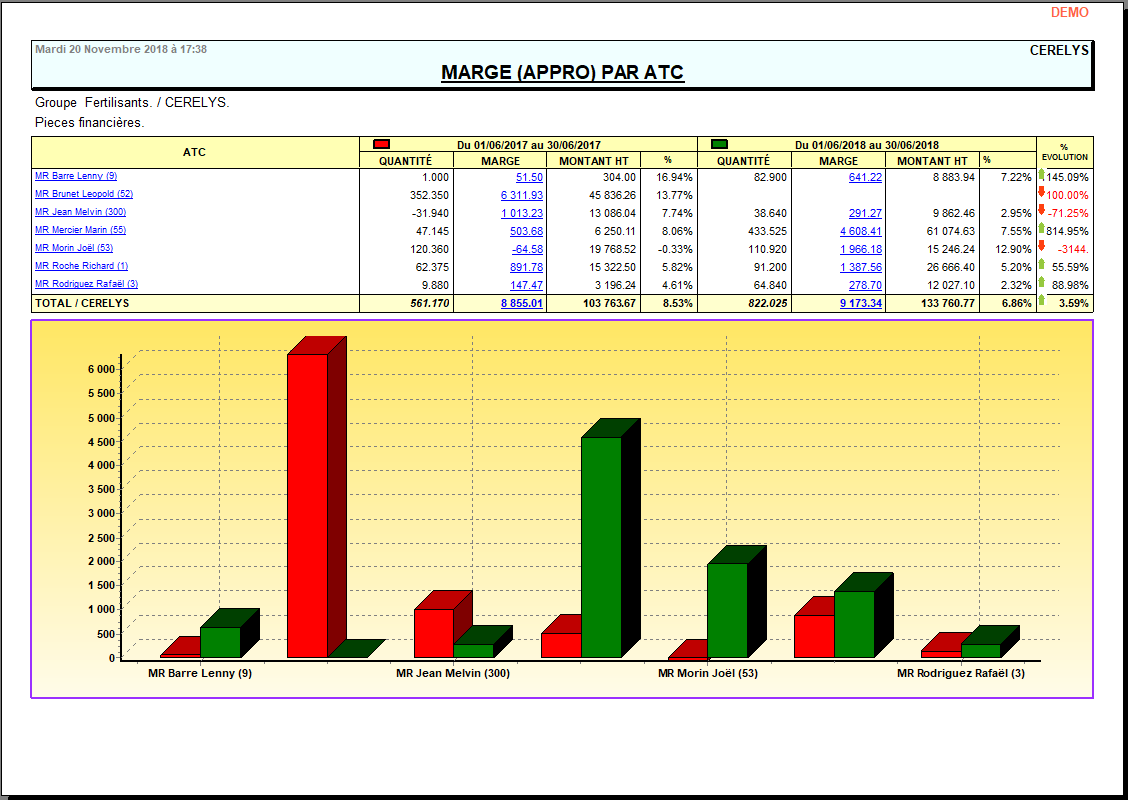Click green arrow next to 88.98% evolution
The image size is (1128, 800).
[1041, 282]
